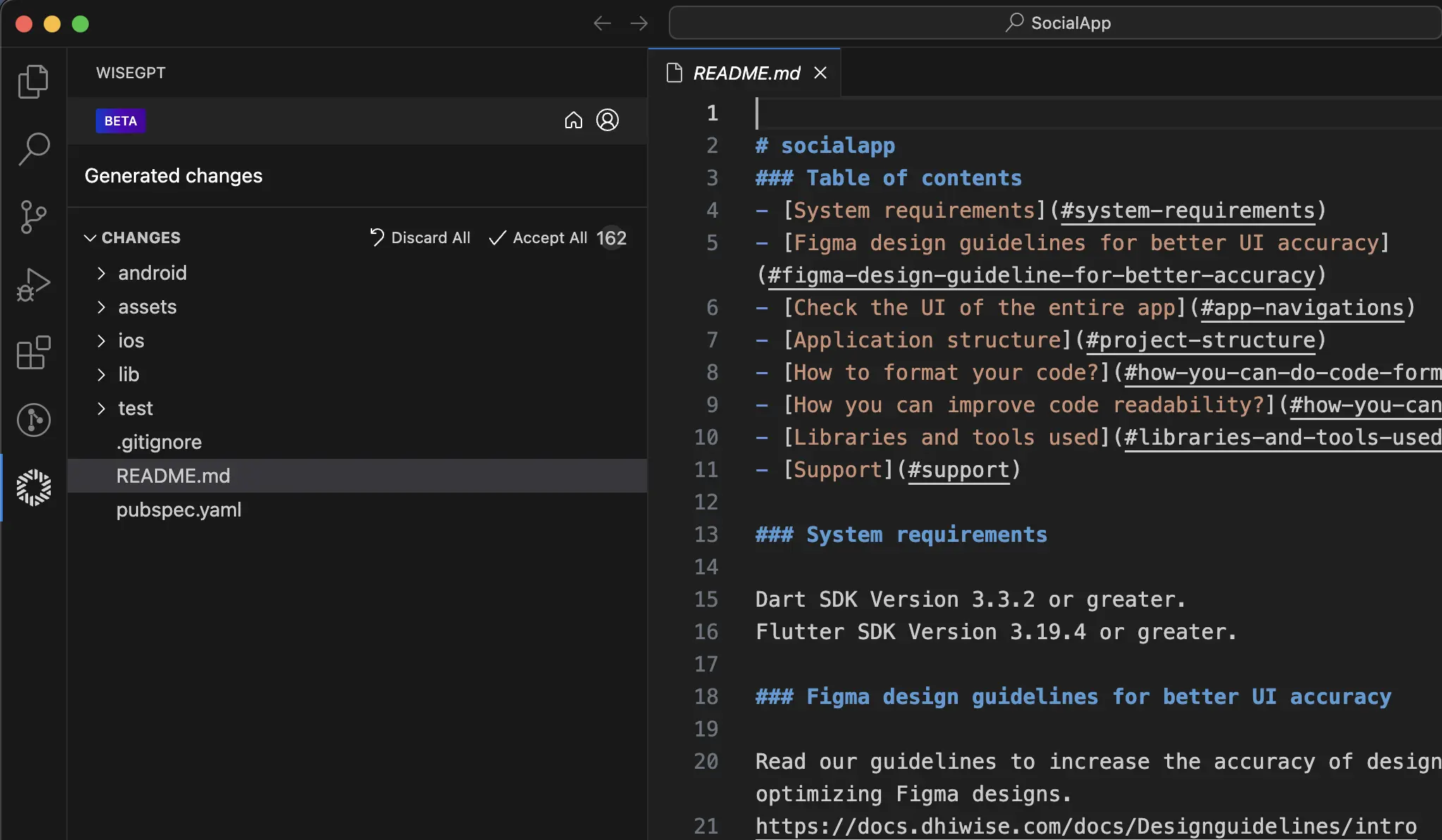This screenshot has height=840, width=1442.
Task: Expand the lib folder in changes
Action: coord(101,374)
